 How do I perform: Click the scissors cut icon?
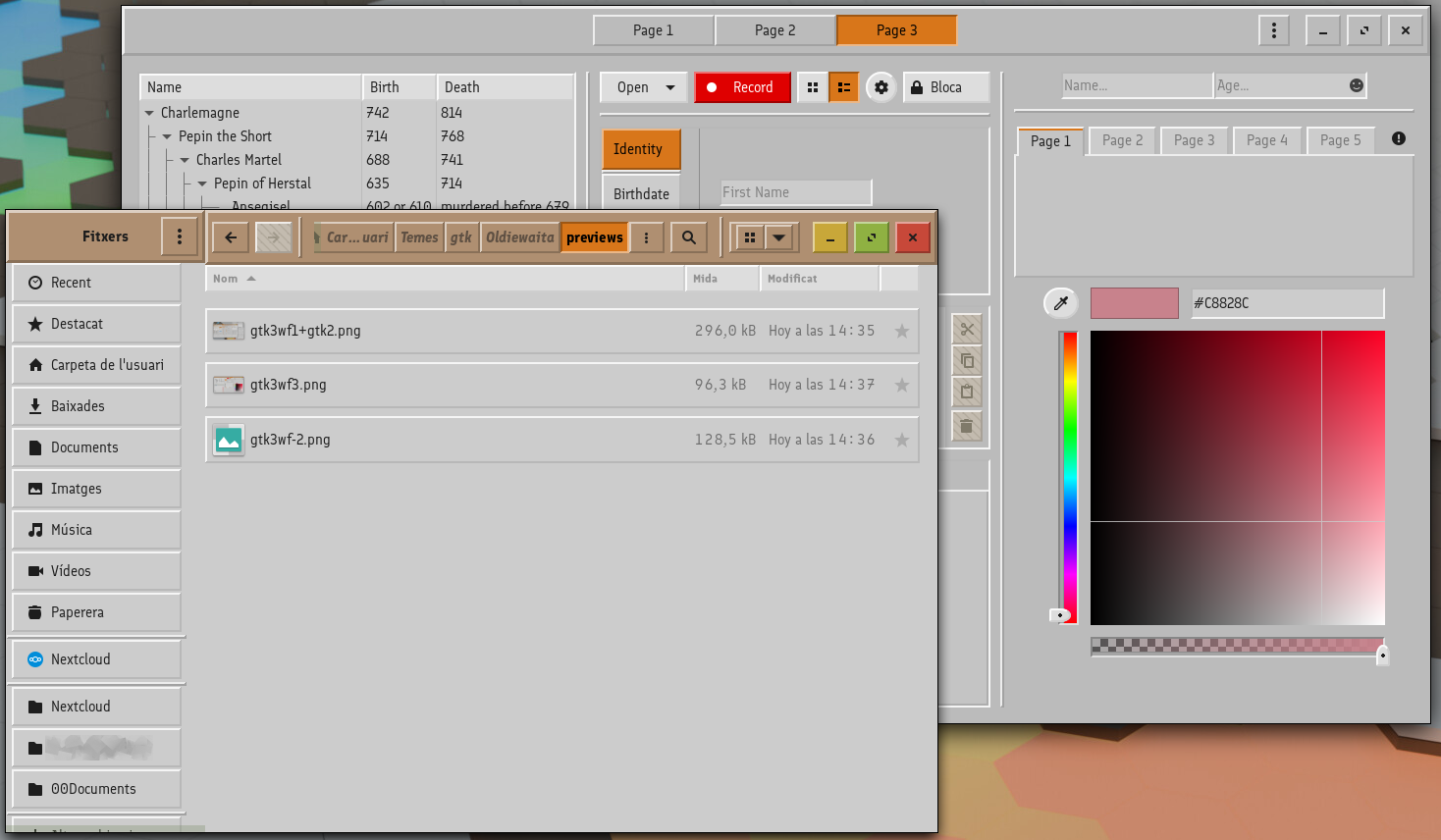coord(967,330)
